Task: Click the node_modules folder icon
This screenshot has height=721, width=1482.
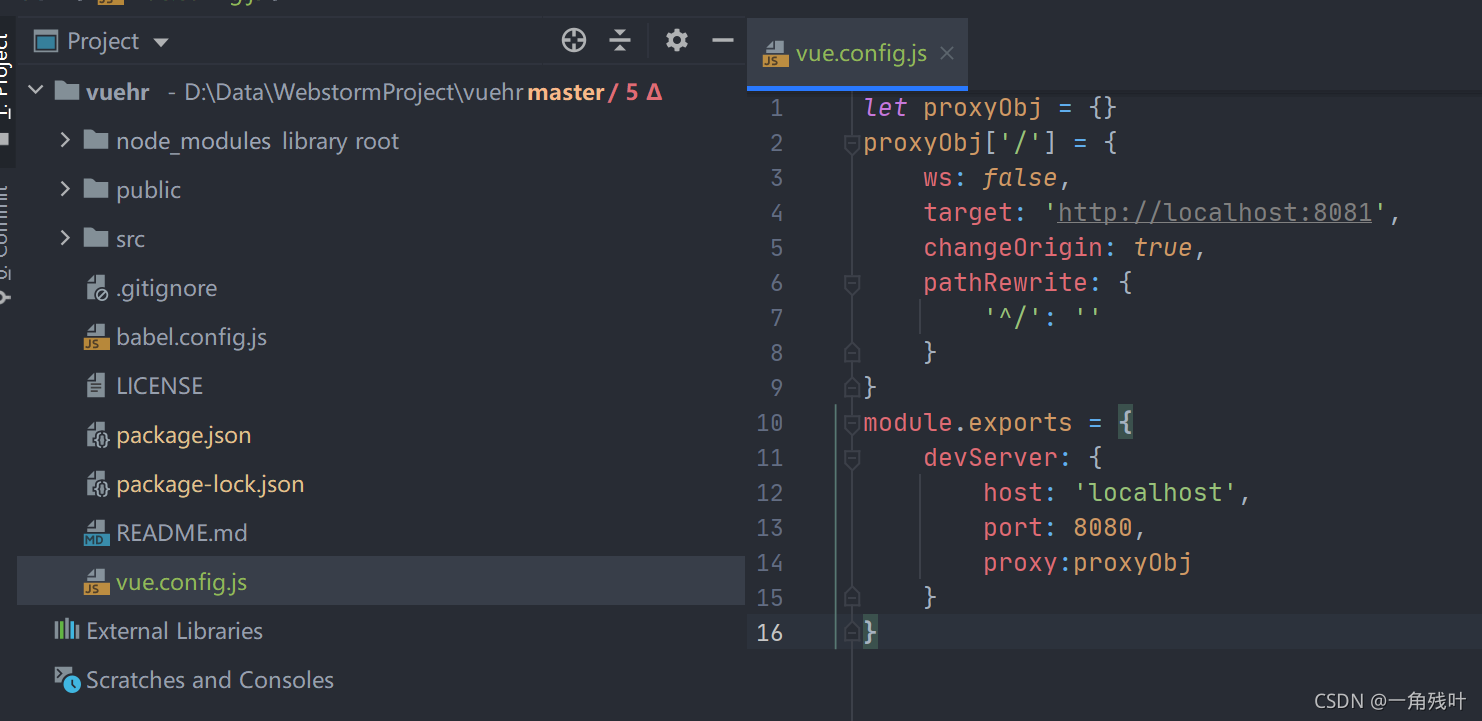Action: pyautogui.click(x=96, y=140)
